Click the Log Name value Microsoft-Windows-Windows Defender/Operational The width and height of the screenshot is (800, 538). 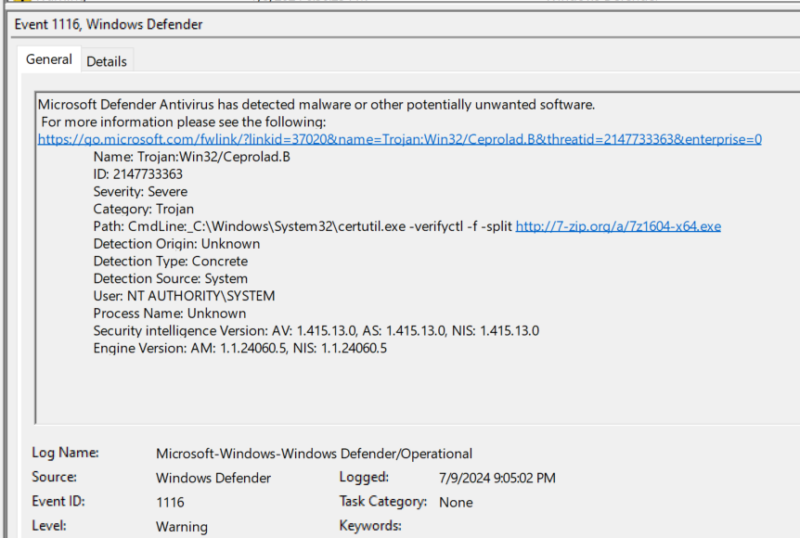coord(314,453)
